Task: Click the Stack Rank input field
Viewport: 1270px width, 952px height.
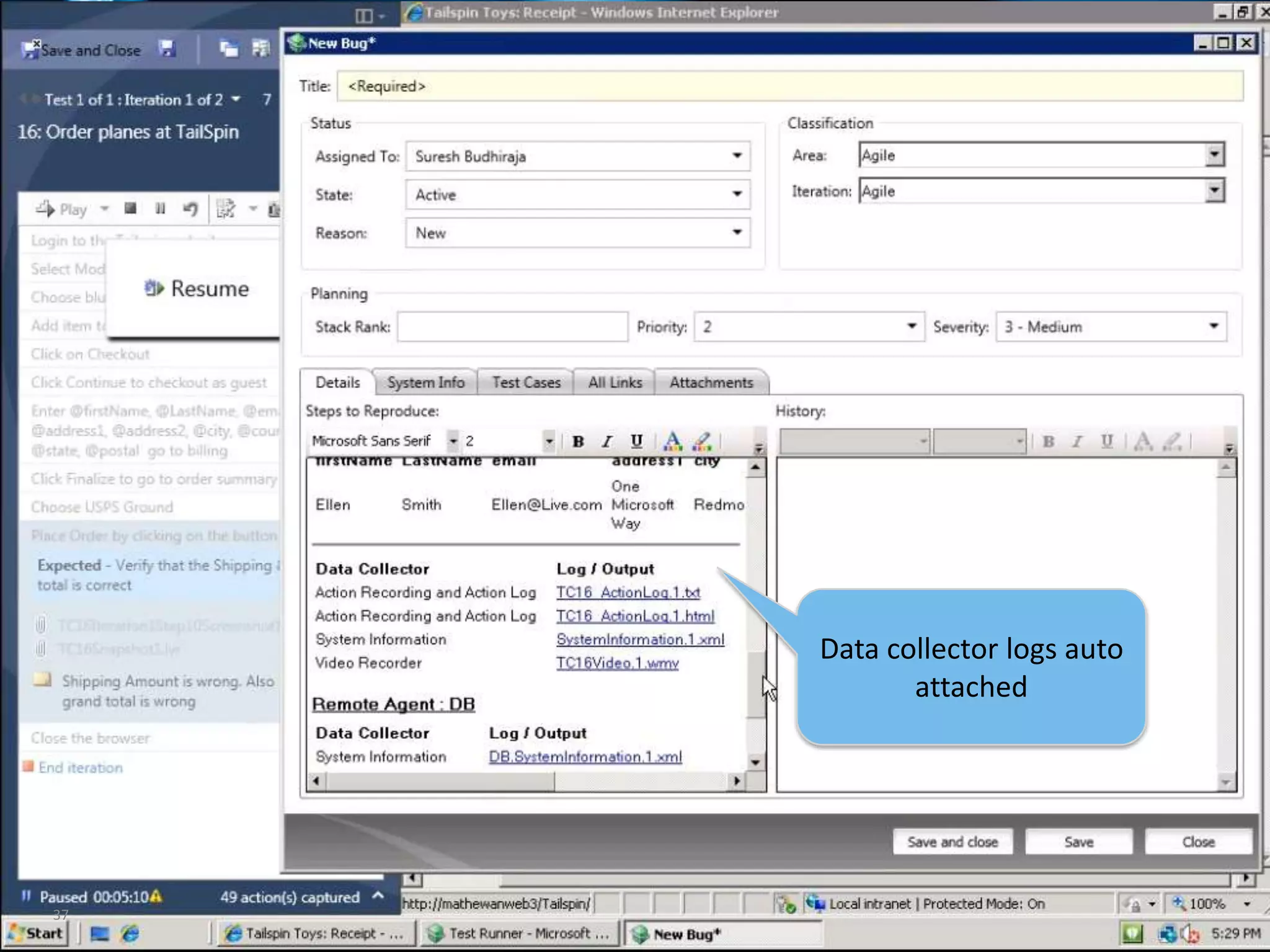Action: coord(512,327)
